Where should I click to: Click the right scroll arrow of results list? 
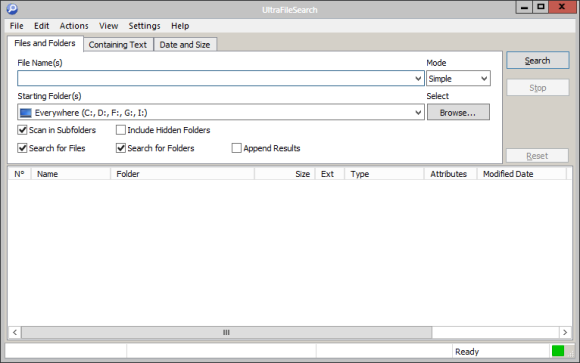[565, 332]
